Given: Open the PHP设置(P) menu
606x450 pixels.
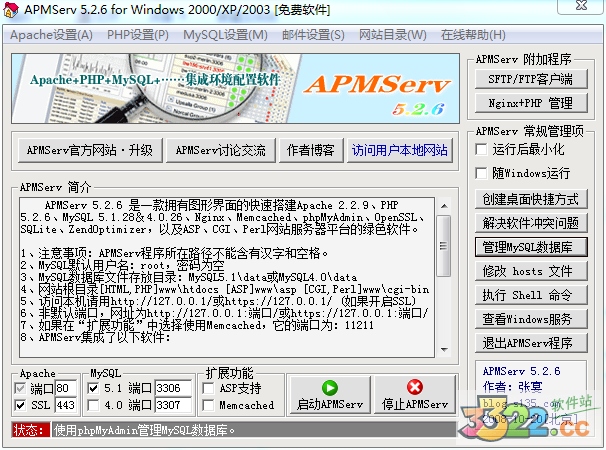Looking at the screenshot, I should tap(138, 35).
